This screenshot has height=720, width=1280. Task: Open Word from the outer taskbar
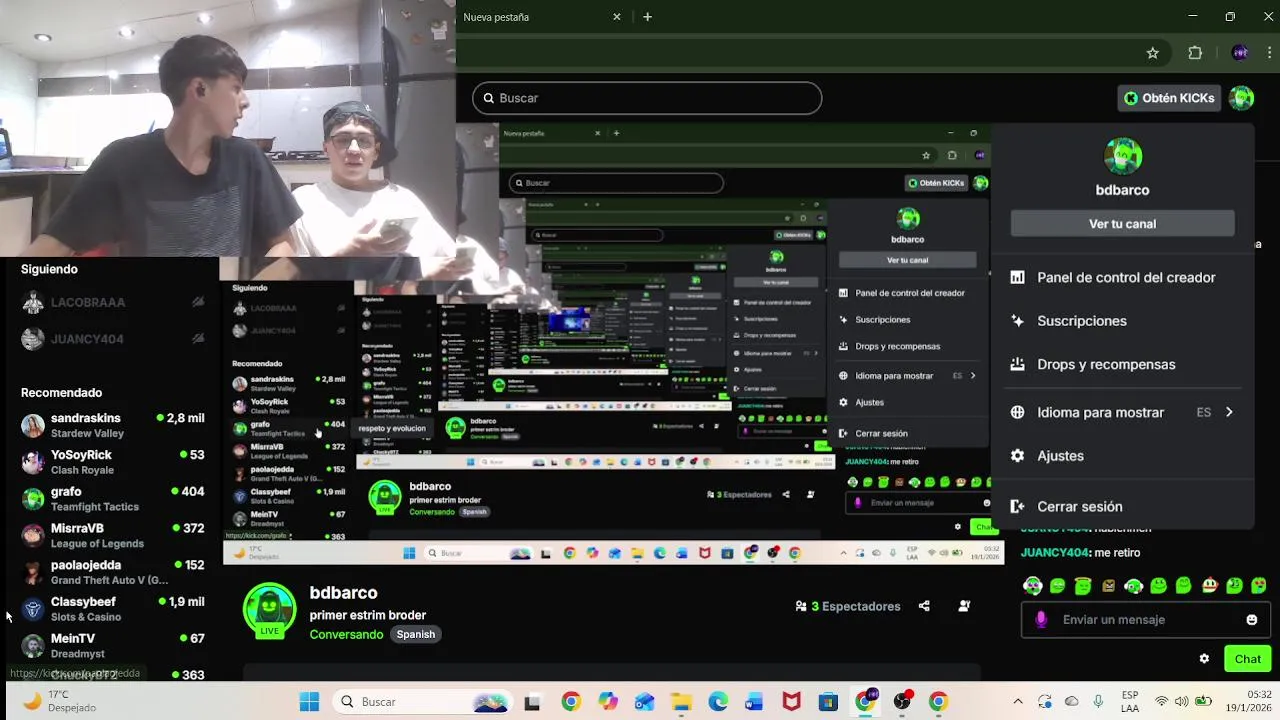pos(754,702)
